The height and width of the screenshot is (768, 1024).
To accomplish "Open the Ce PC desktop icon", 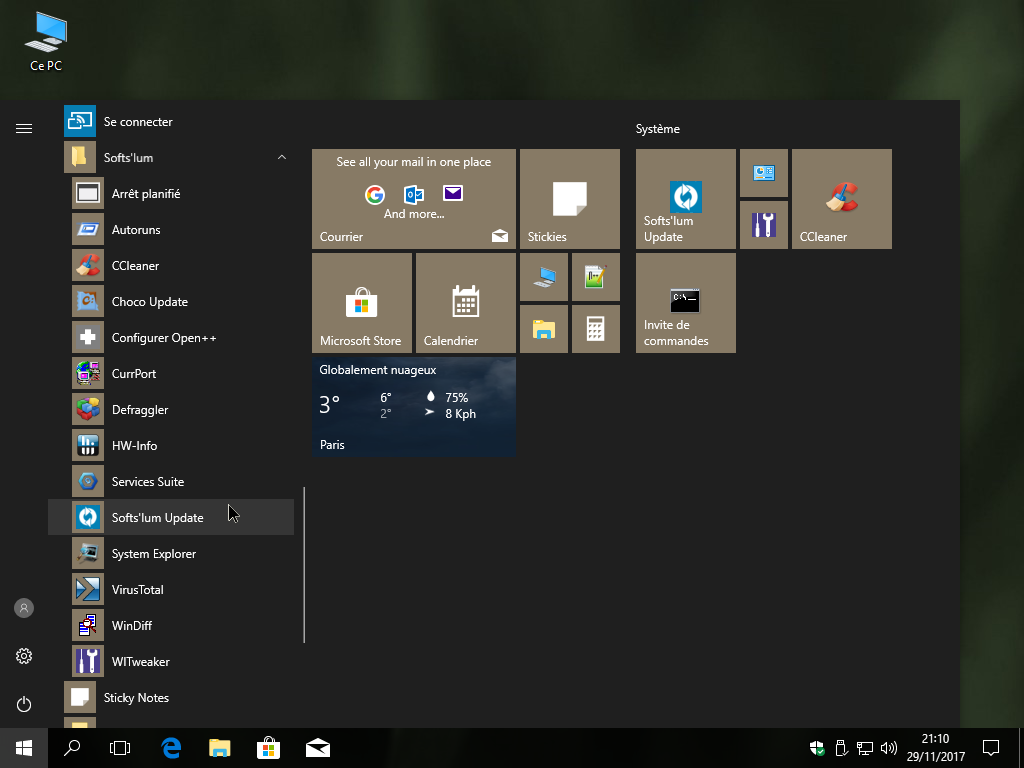I will coord(46,42).
